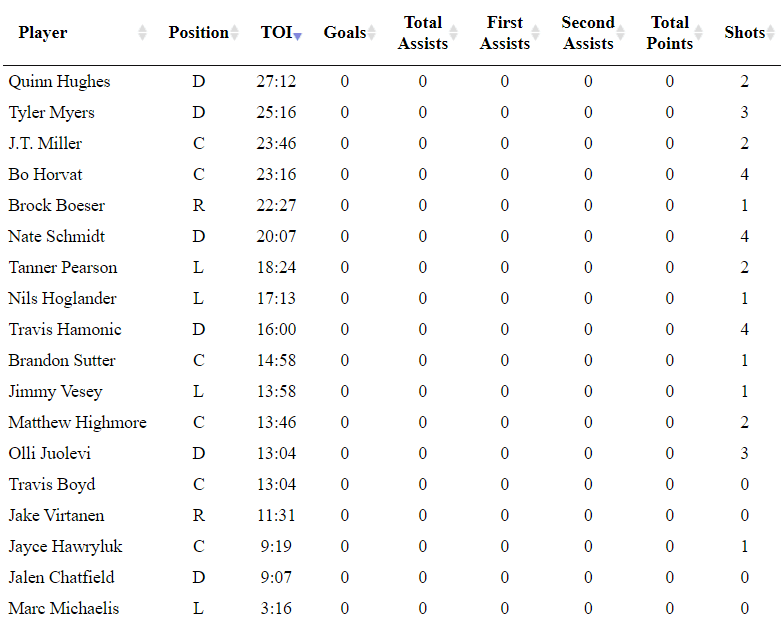Sort by Shots header text

tap(744, 33)
